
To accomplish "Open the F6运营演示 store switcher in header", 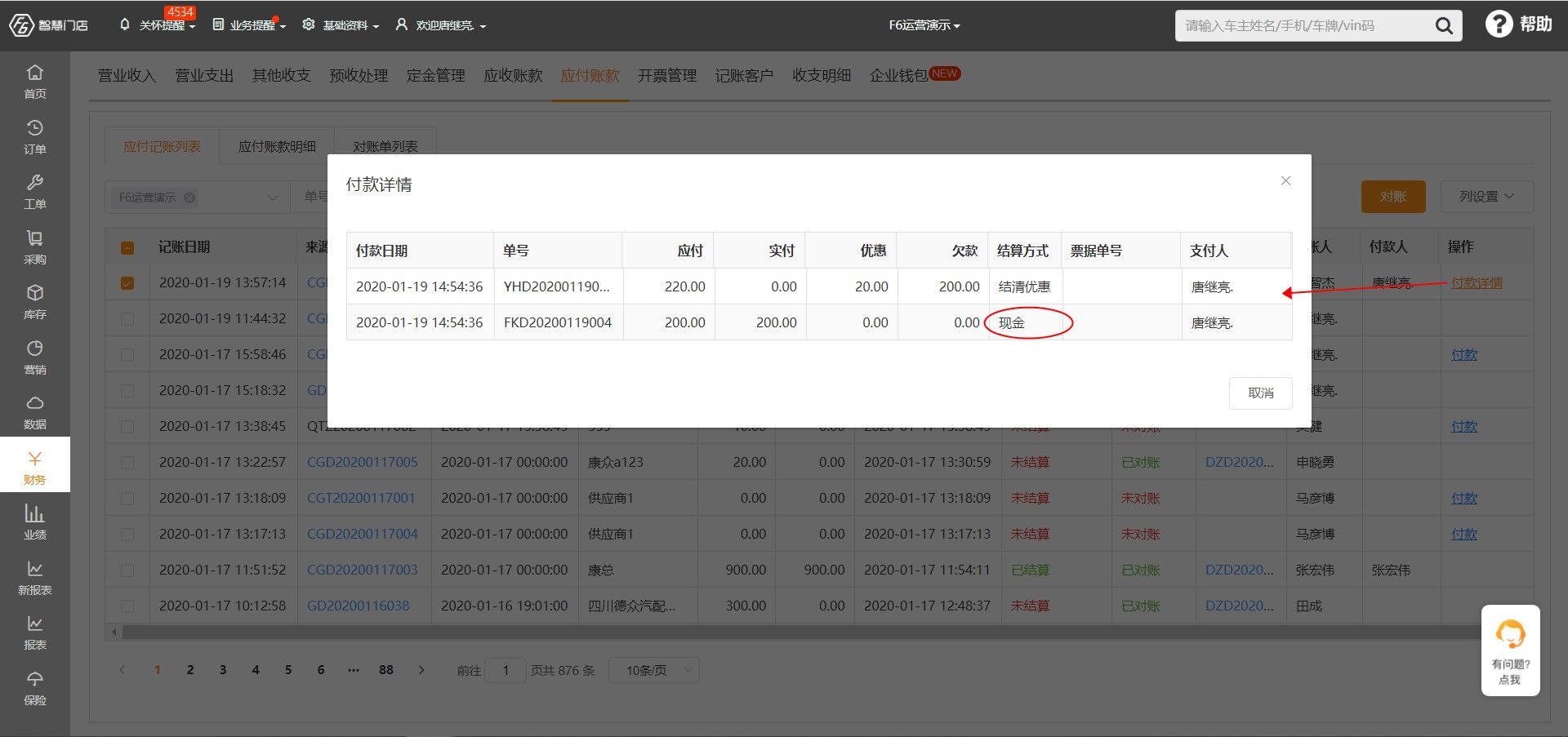I will tap(924, 25).
